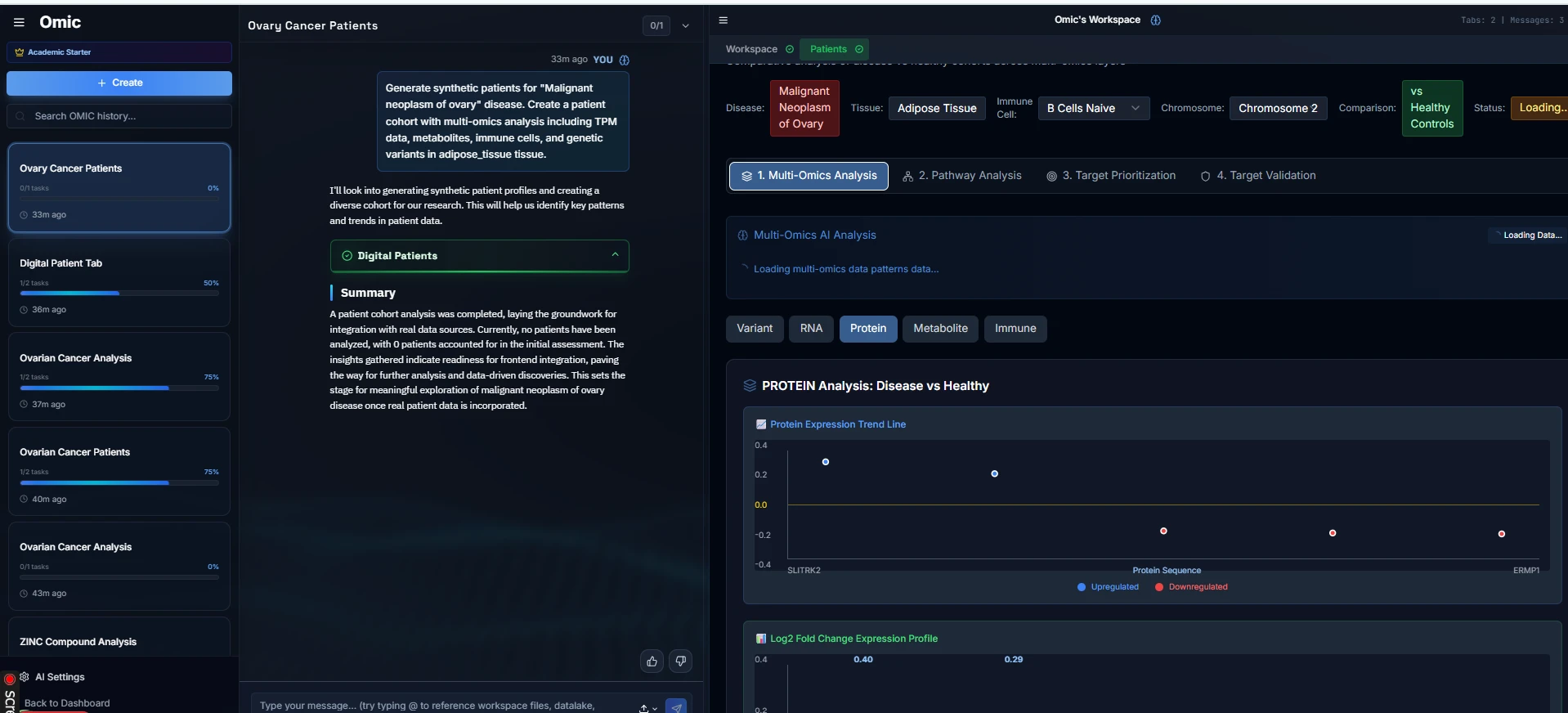
Task: Click the Chromosome 2 selector
Action: coord(1278,108)
